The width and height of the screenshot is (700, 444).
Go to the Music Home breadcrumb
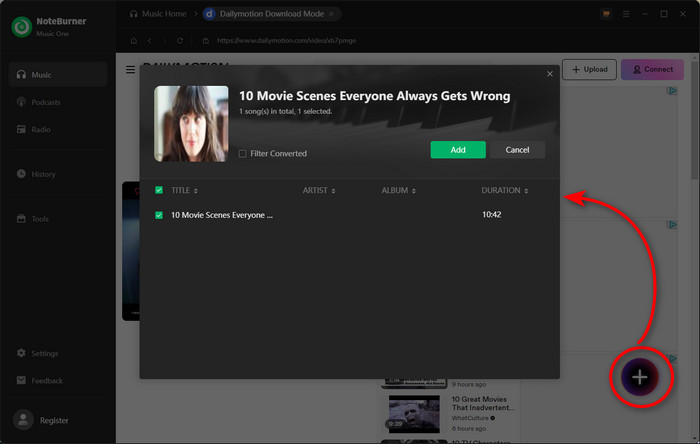pyautogui.click(x=158, y=14)
